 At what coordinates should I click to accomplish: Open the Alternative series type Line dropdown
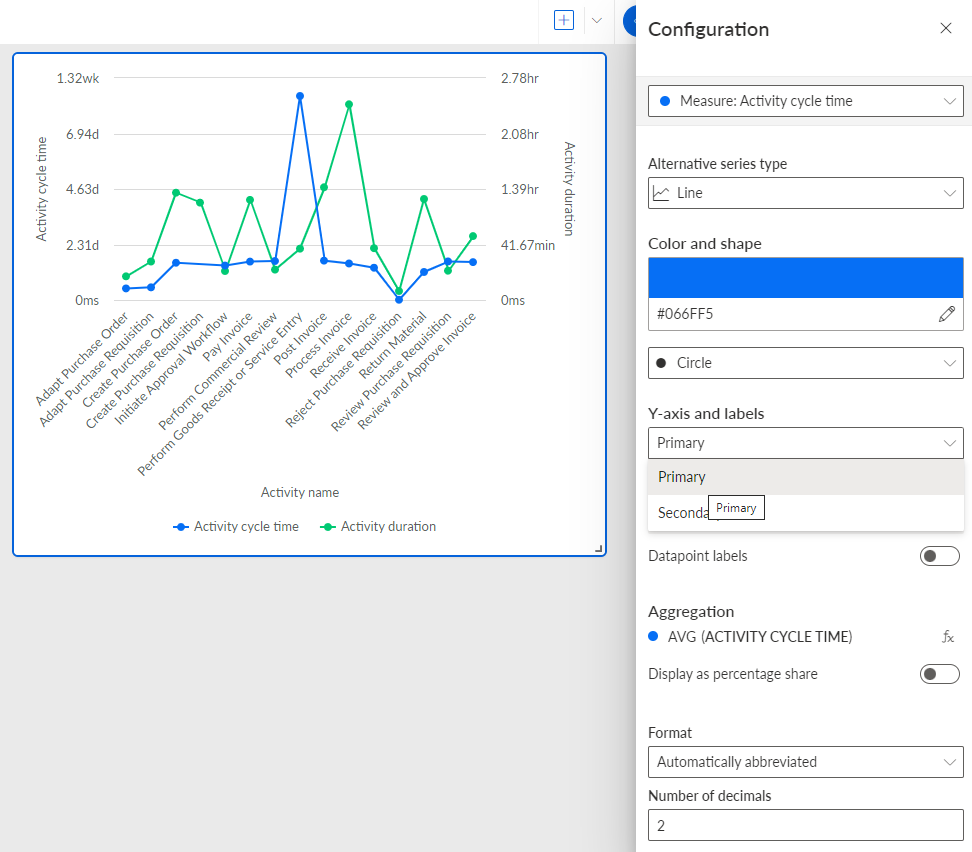[x=805, y=193]
